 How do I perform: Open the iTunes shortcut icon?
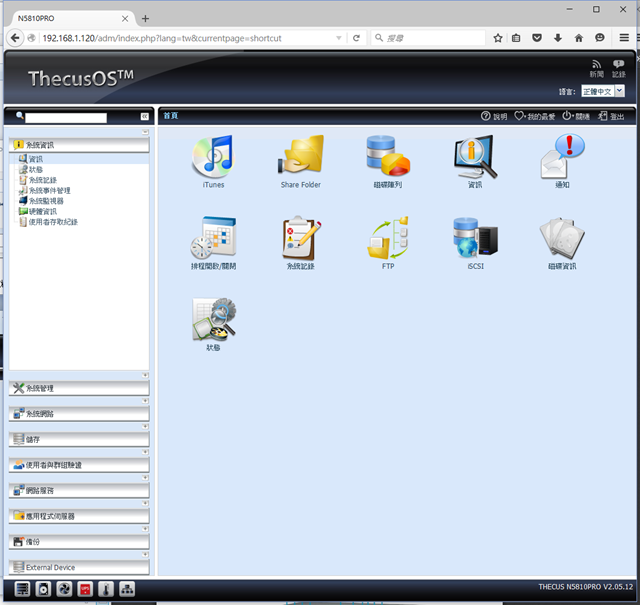[213, 157]
